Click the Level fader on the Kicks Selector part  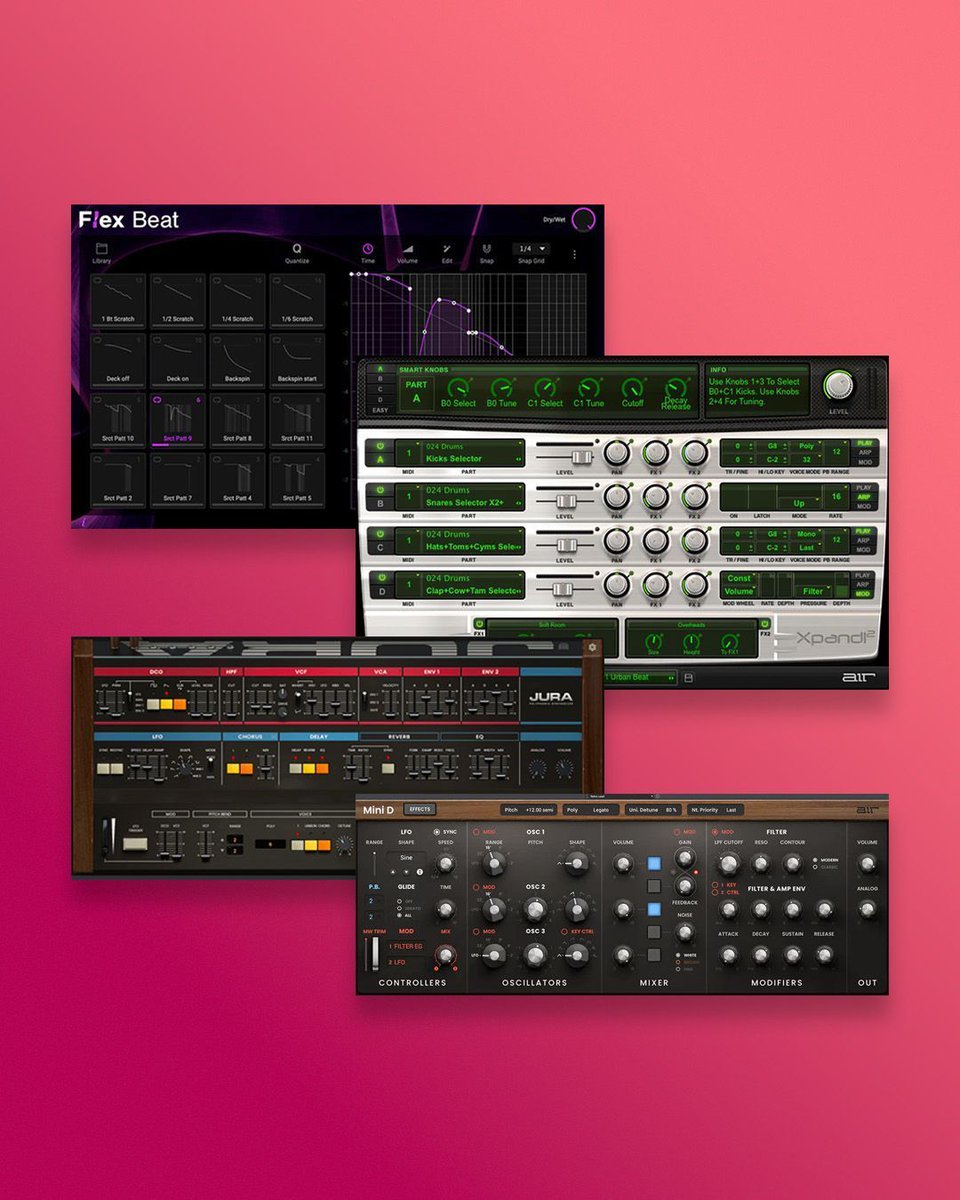[x=582, y=455]
